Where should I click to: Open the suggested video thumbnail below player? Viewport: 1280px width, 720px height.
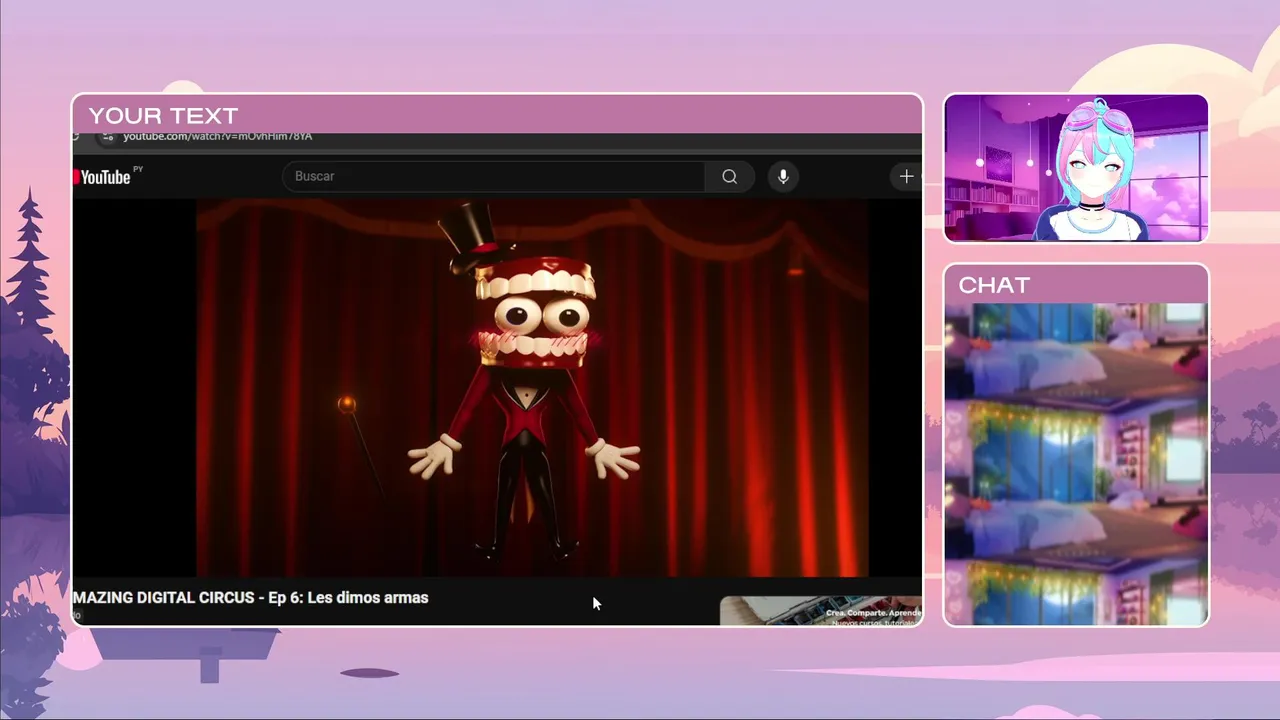[821, 611]
